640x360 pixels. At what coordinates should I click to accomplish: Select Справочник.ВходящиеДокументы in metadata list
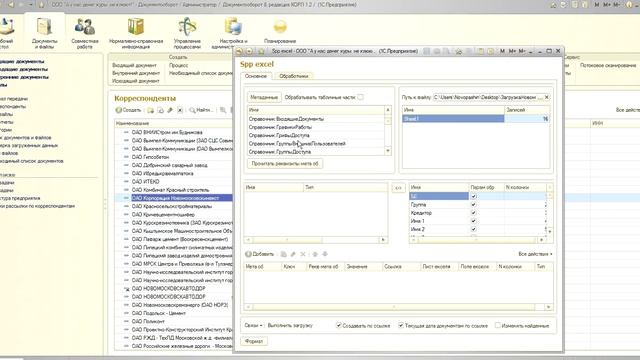click(x=316, y=119)
